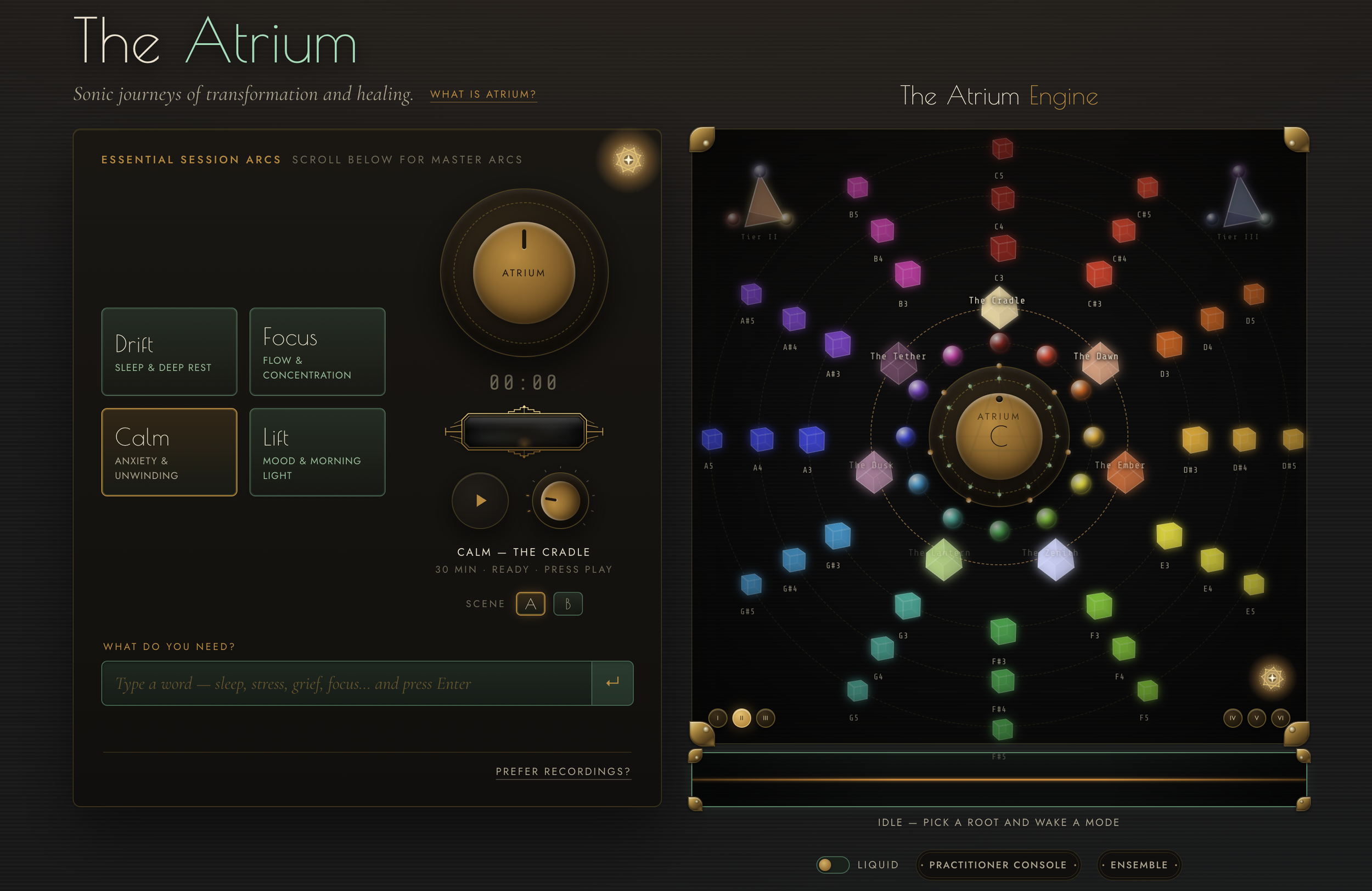1372x891 pixels.
Task: Open the What is Atrium link
Action: click(483, 94)
